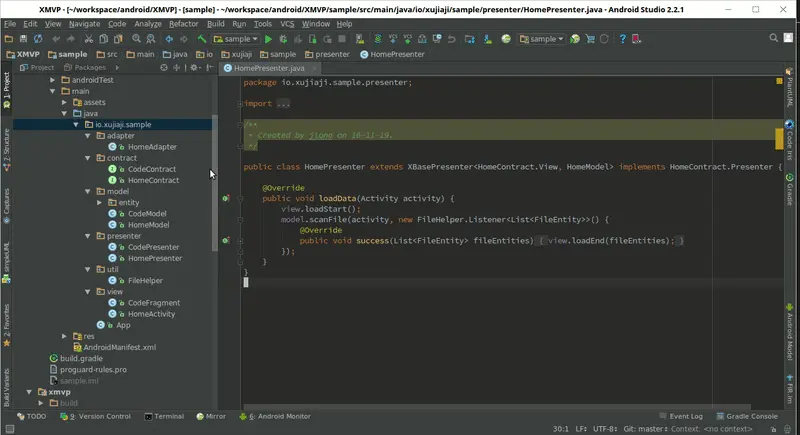The image size is (800, 435).
Task: Open the sample run configuration dropdown
Action: [x=236, y=39]
